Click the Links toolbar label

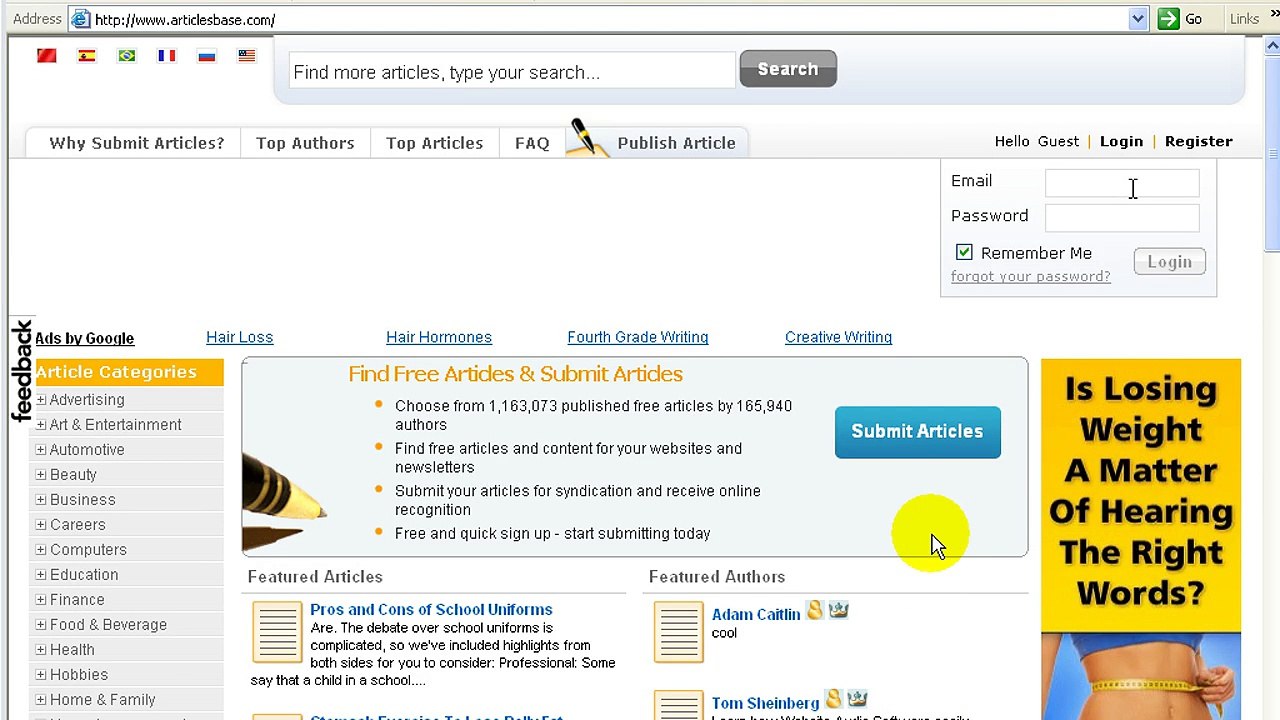(1244, 19)
